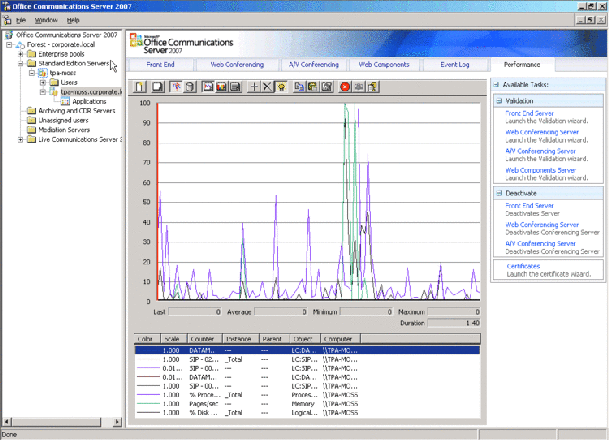Click Front End Server link under Deactivate
Viewport: 609px width, 440px height.
coord(529,205)
